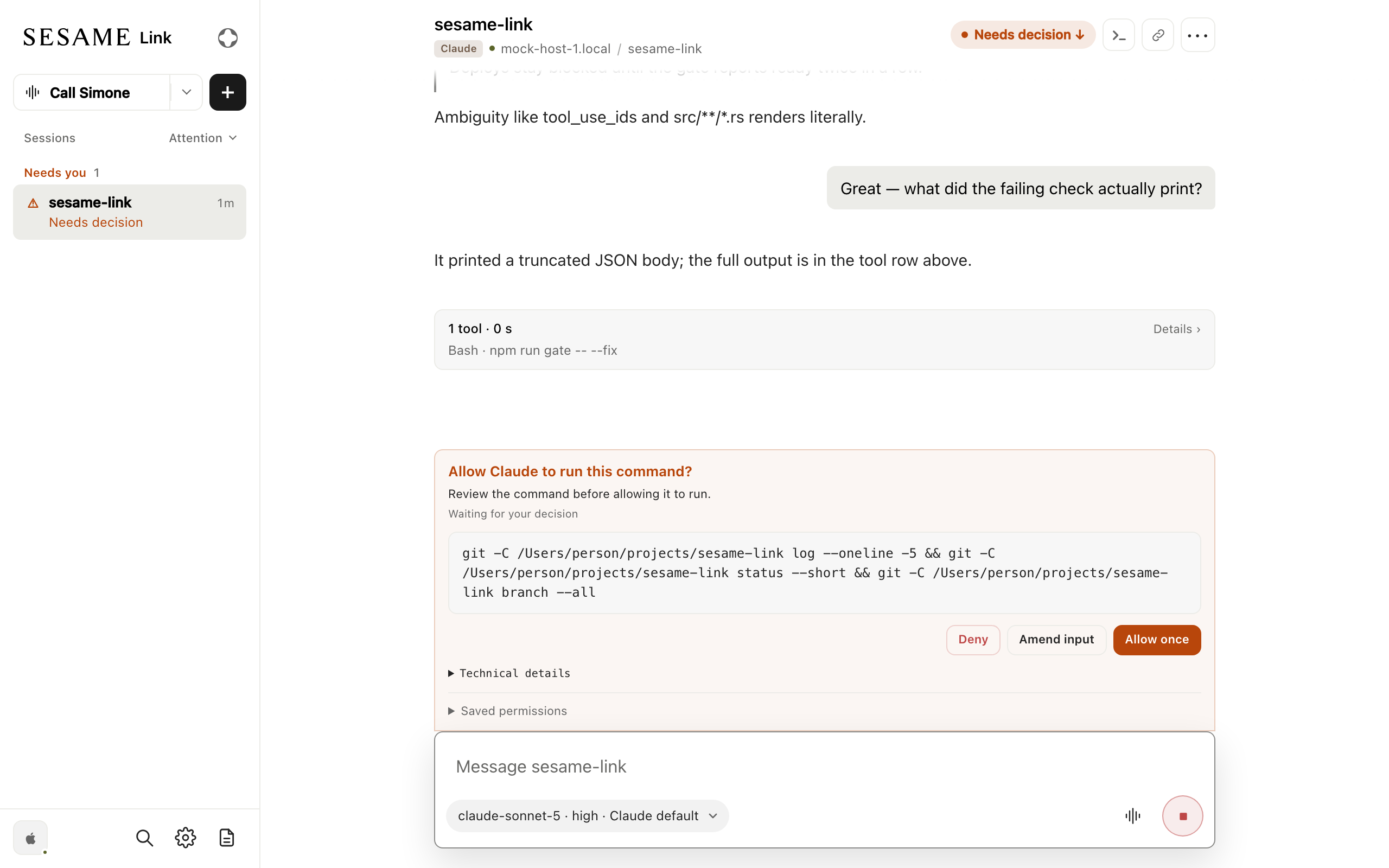Open the claude-sonnet-5 model selector dropdown
Screen dimensions: 1389x868
587,816
